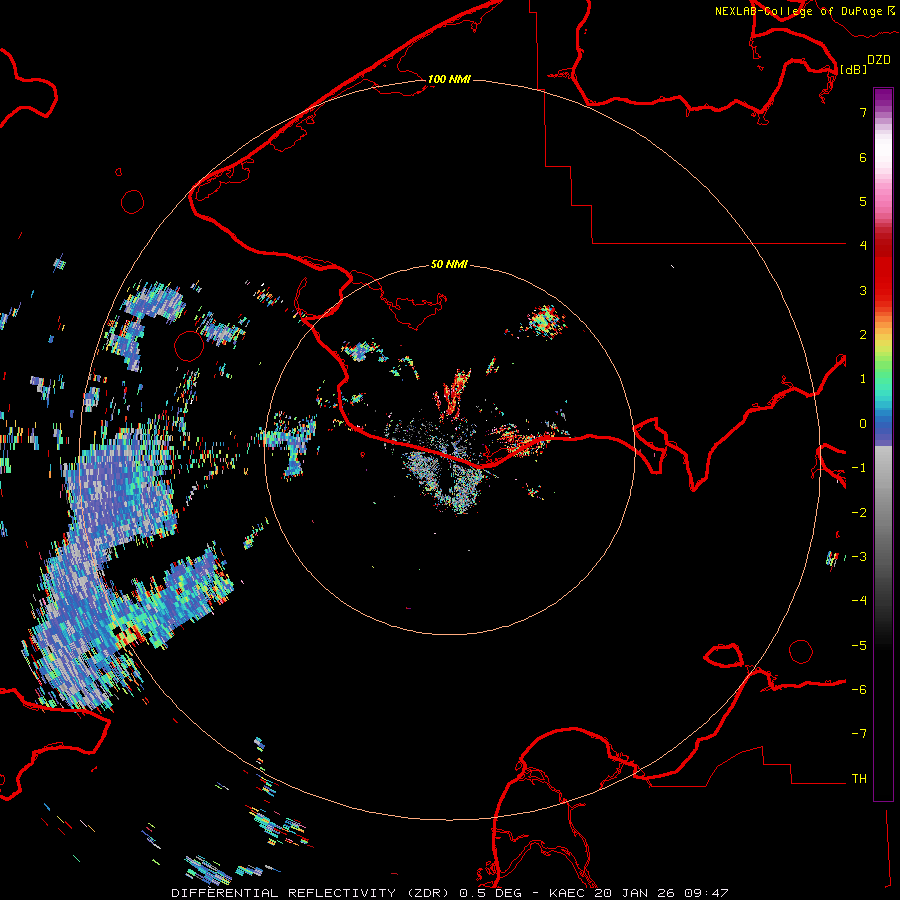
Task: Click the 0 tick value on the color scale
Action: click(x=863, y=424)
